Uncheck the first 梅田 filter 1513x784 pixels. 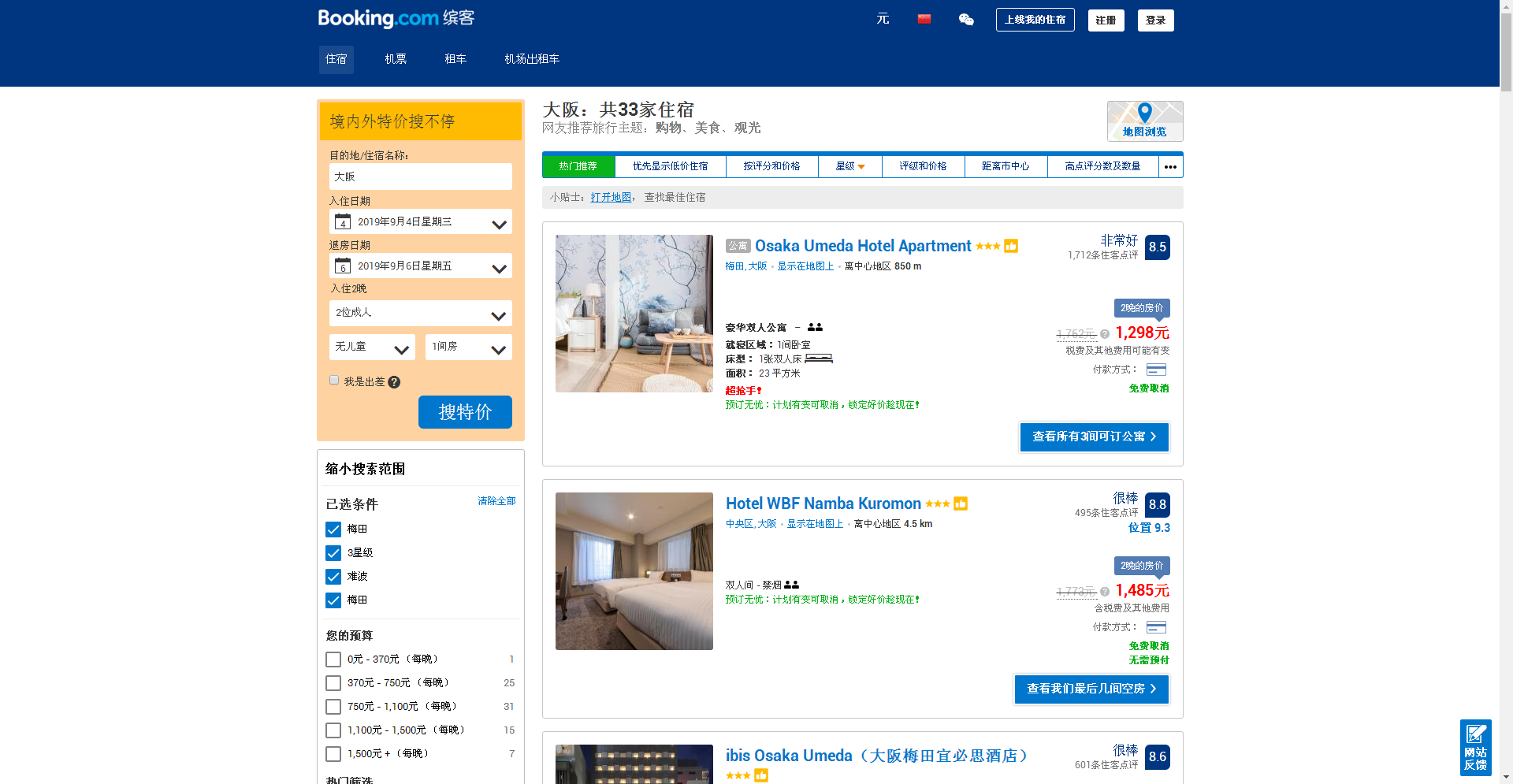coord(333,529)
